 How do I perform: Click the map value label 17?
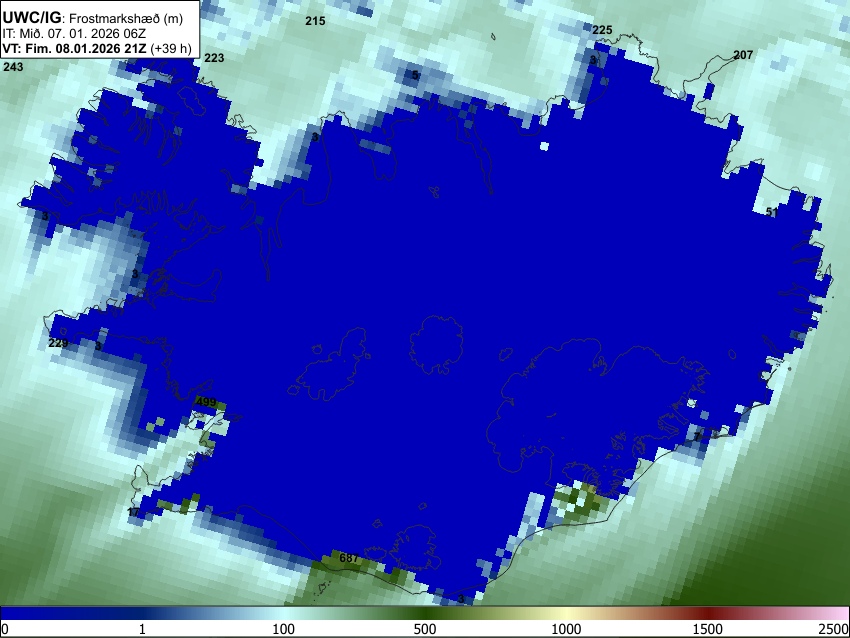click(133, 512)
